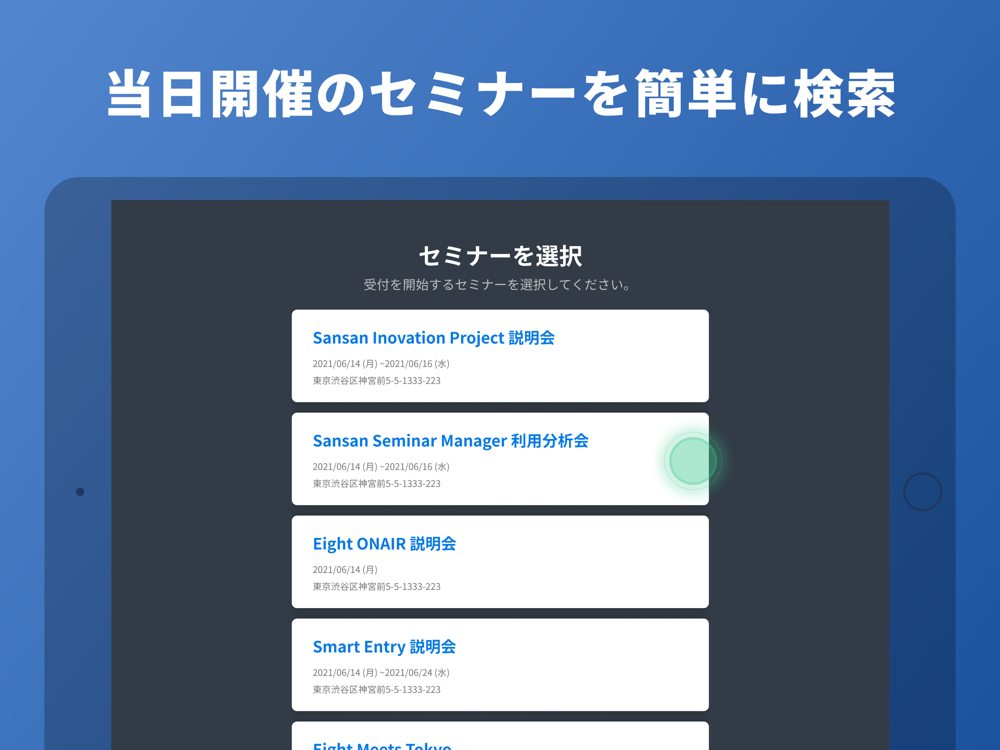This screenshot has height=750, width=1000.
Task: Click the 受付を開始するセミナーを選択してください subtitle
Action: 497,284
